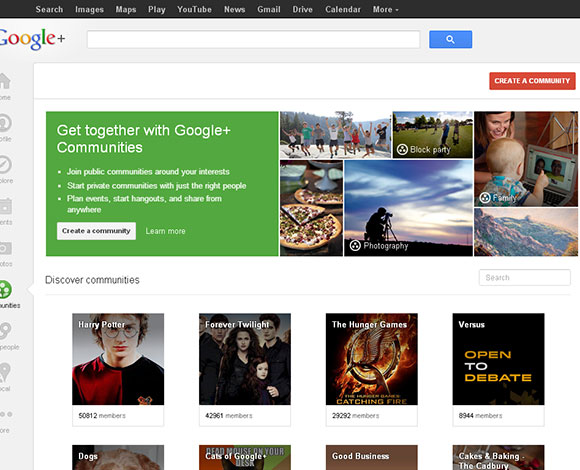Open the Profile sidebar icon
Screen dimensions: 580x470
[5, 123]
